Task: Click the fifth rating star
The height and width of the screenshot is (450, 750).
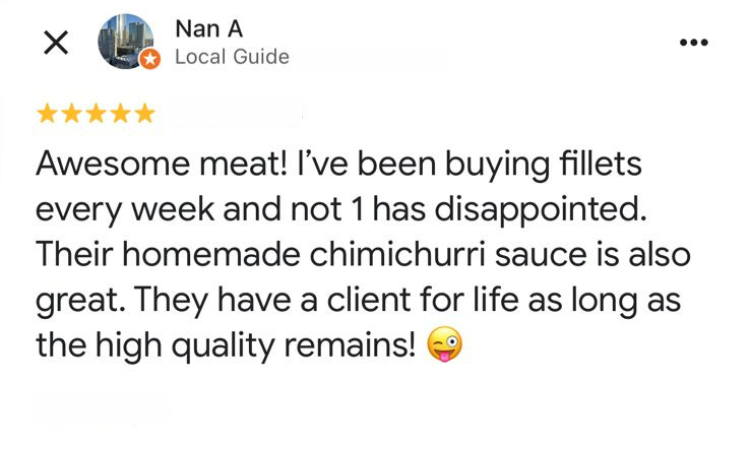Action: pos(145,113)
